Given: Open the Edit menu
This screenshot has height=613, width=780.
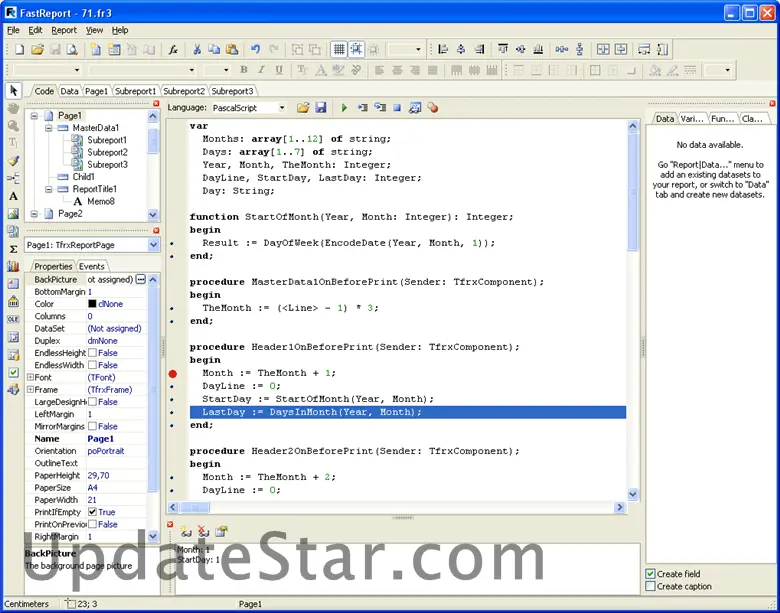Looking at the screenshot, I should [35, 30].
